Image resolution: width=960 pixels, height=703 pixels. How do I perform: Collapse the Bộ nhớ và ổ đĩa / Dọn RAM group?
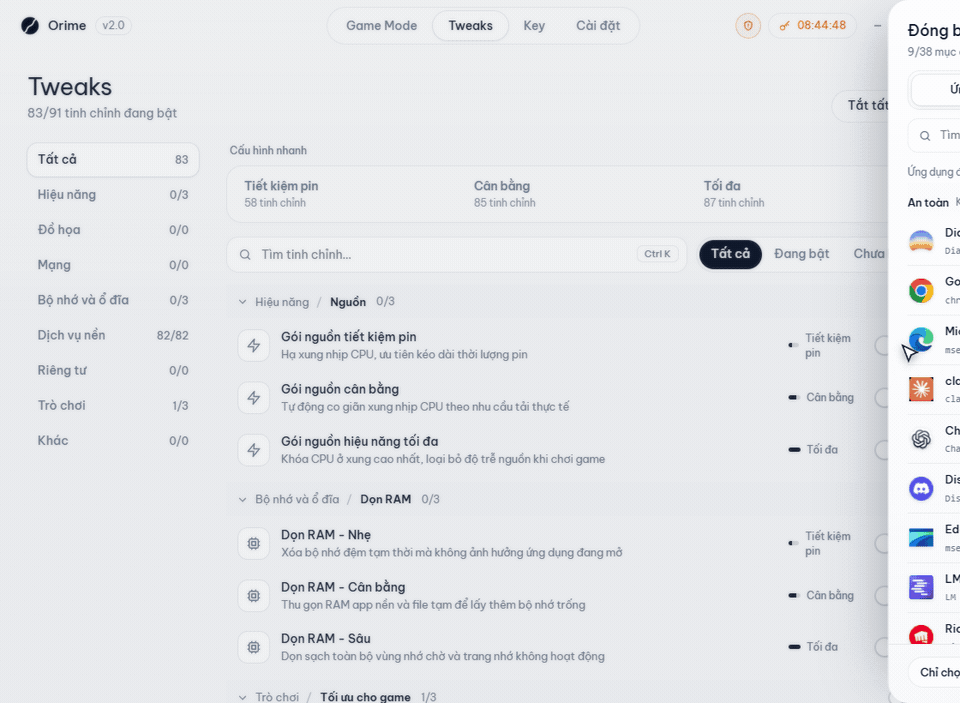242,500
